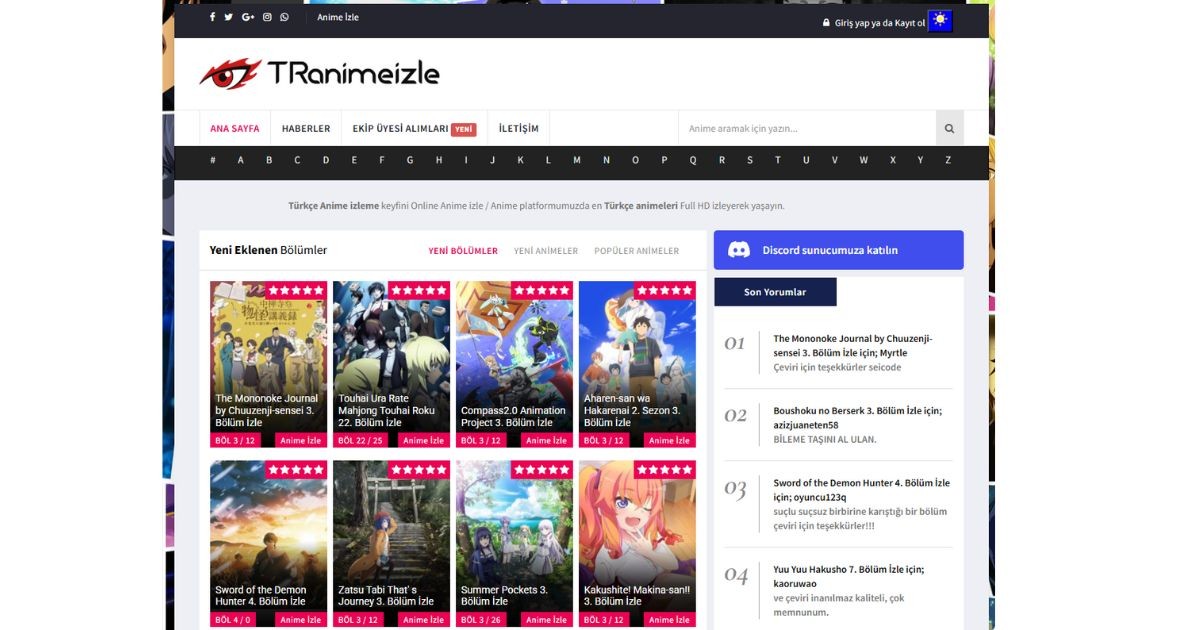Filter anime by letter K
Screen dimensions: 1200x630
520,160
